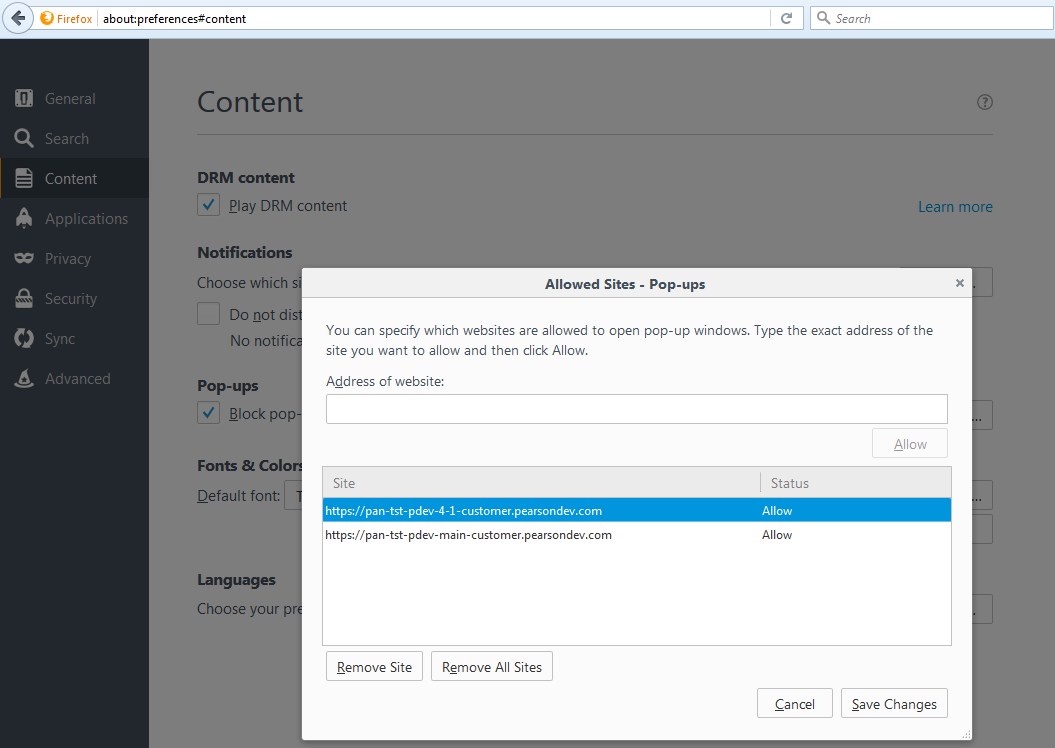Toggle the Do not disturb me checkbox
This screenshot has width=1055, height=748.
click(209, 314)
